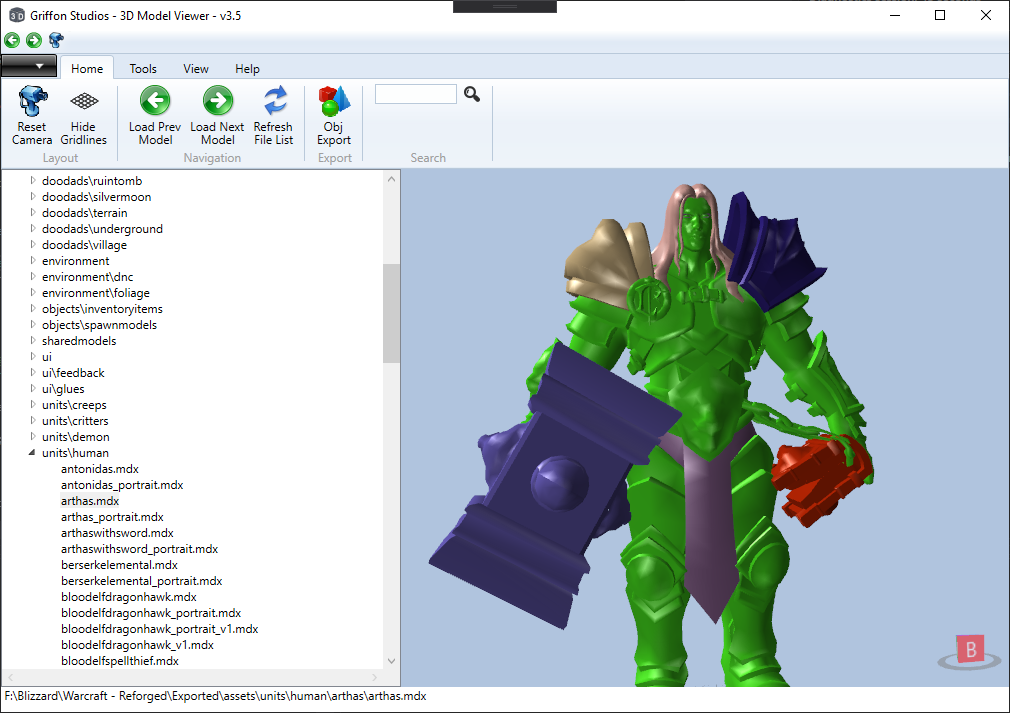1010x713 pixels.
Task: Select berserkelemental_portrait.mdx file
Action: coord(142,581)
